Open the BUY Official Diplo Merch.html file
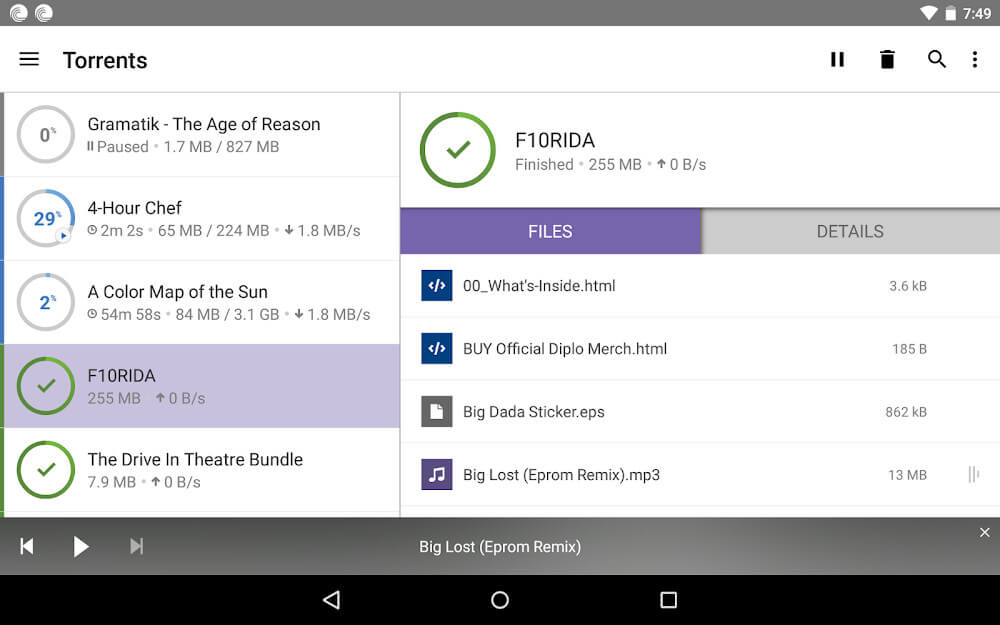Image resolution: width=1000 pixels, height=625 pixels. click(700, 349)
